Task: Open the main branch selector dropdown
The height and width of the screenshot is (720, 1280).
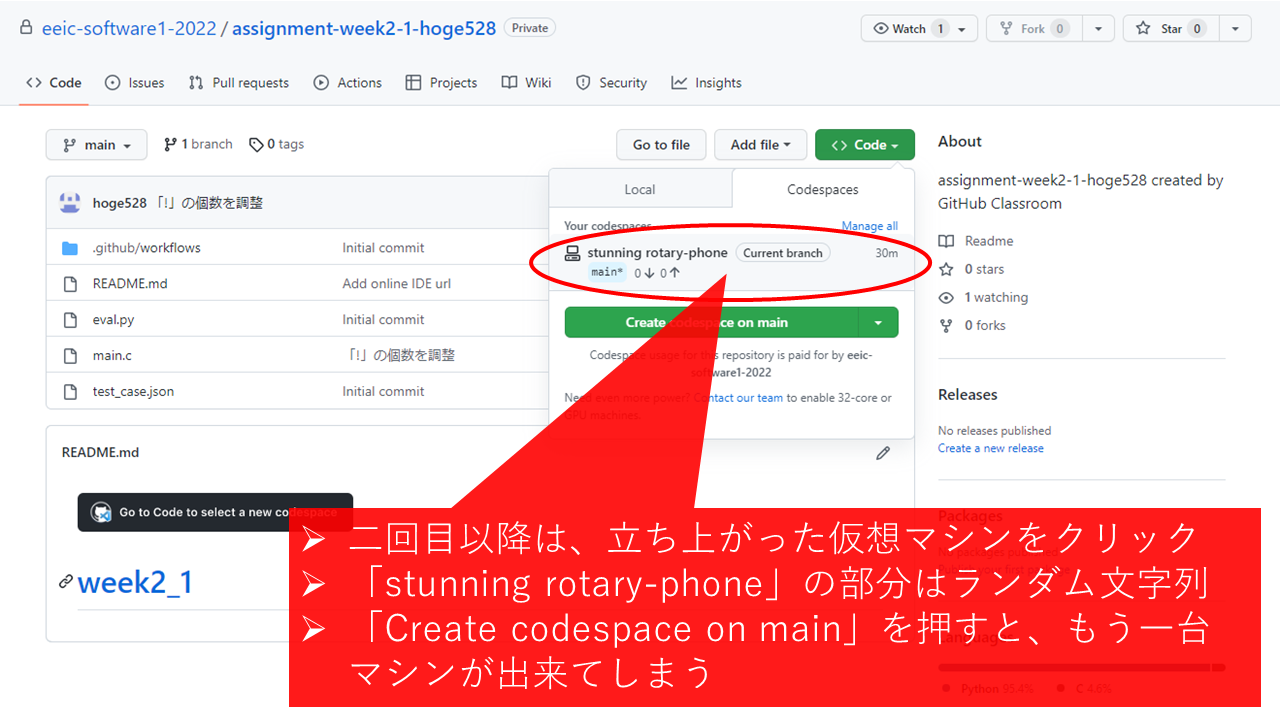Action: tap(97, 145)
